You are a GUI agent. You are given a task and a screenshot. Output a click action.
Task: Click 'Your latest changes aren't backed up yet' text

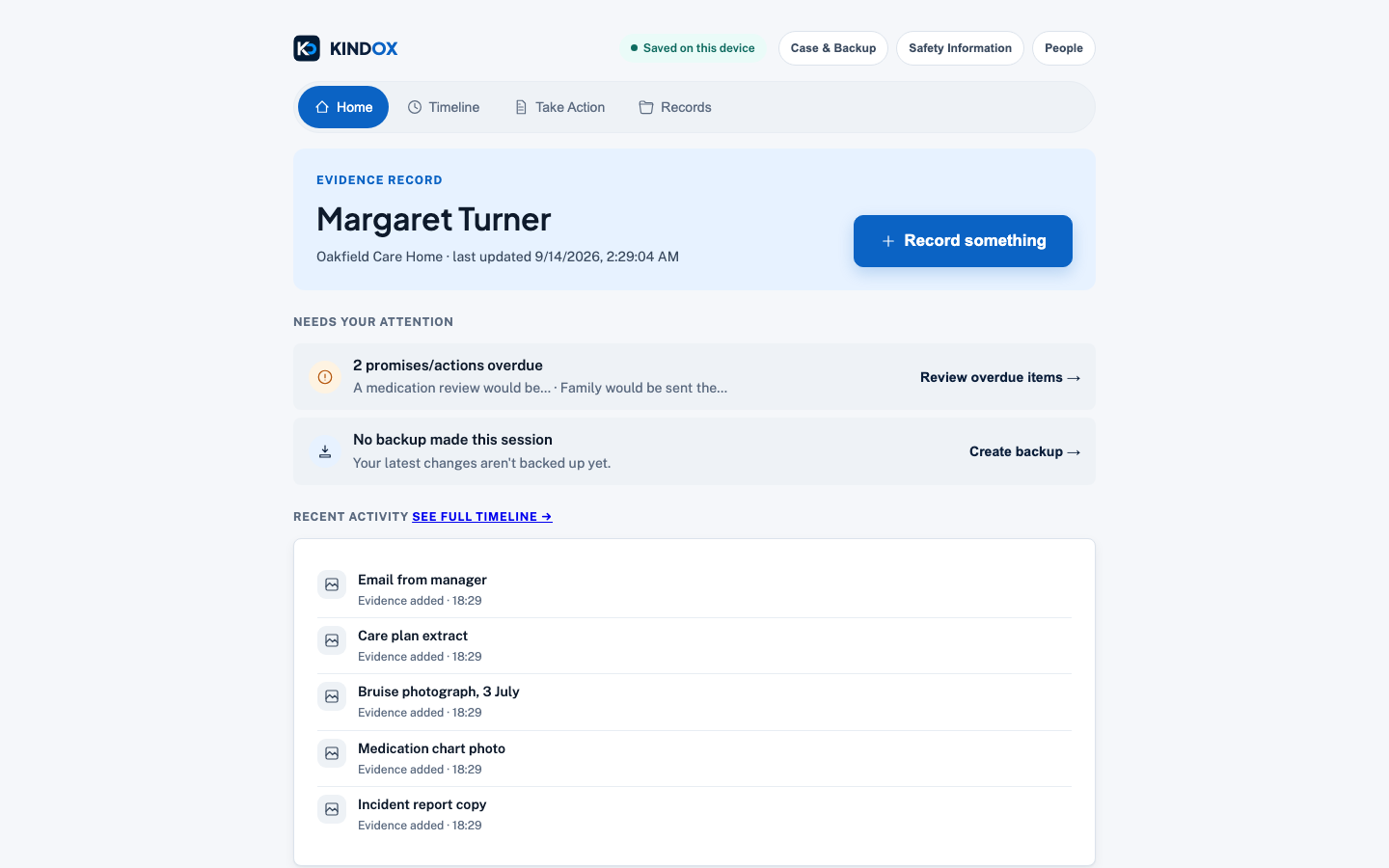coord(482,463)
